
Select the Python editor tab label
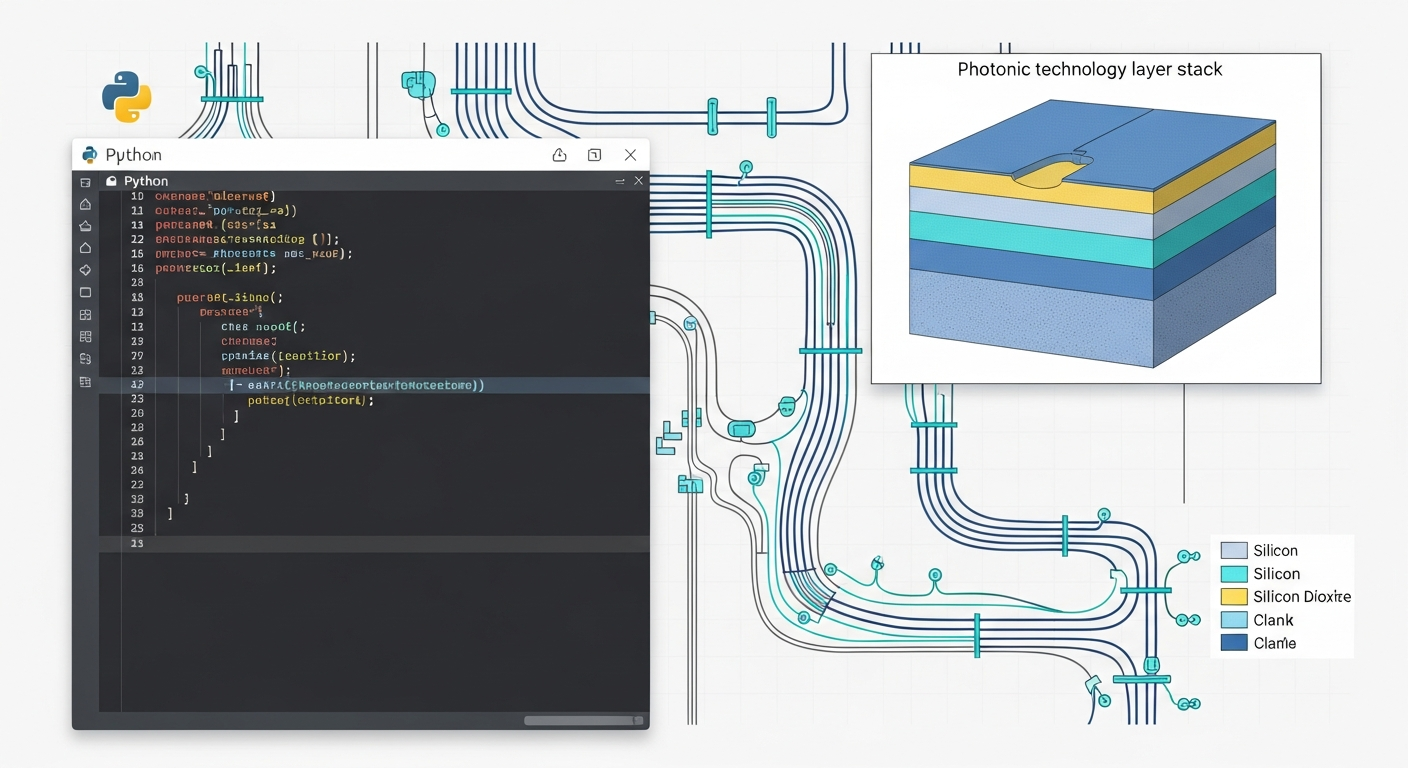pos(146,182)
